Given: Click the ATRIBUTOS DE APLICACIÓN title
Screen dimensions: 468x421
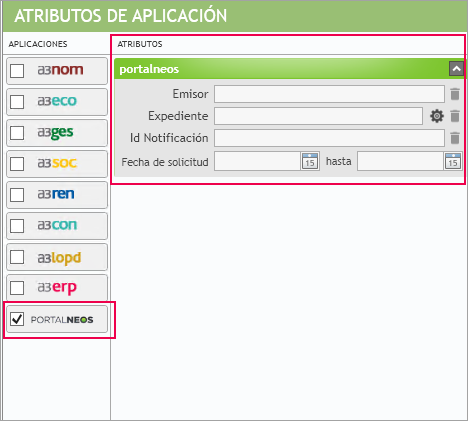Looking at the screenshot, I should click(121, 16).
